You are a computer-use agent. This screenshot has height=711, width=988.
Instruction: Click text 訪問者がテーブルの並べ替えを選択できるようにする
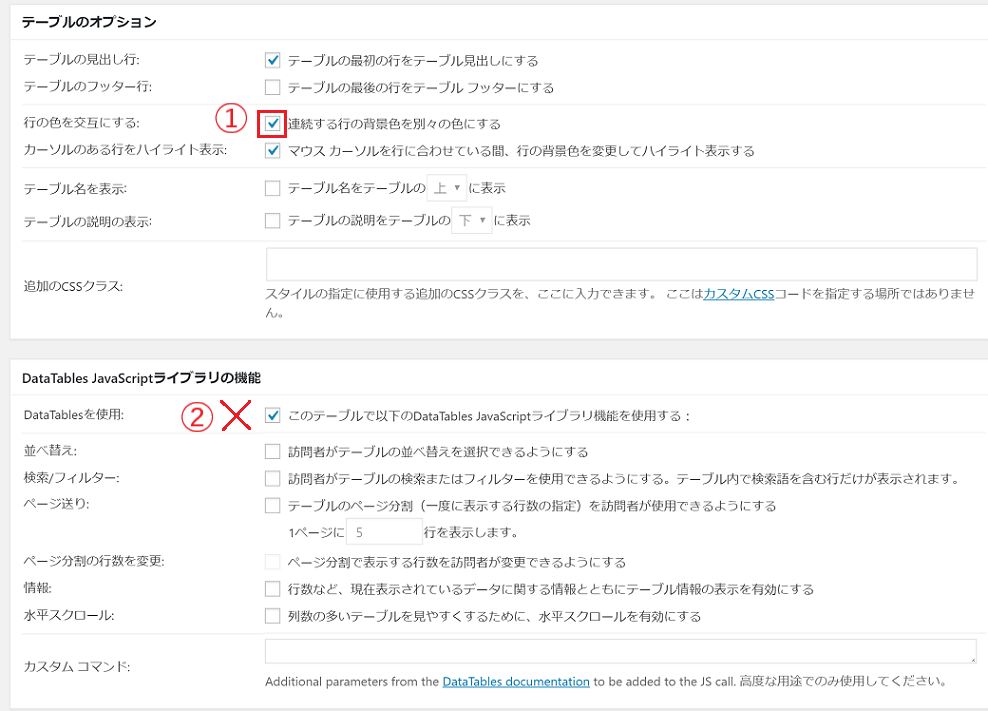click(438, 452)
